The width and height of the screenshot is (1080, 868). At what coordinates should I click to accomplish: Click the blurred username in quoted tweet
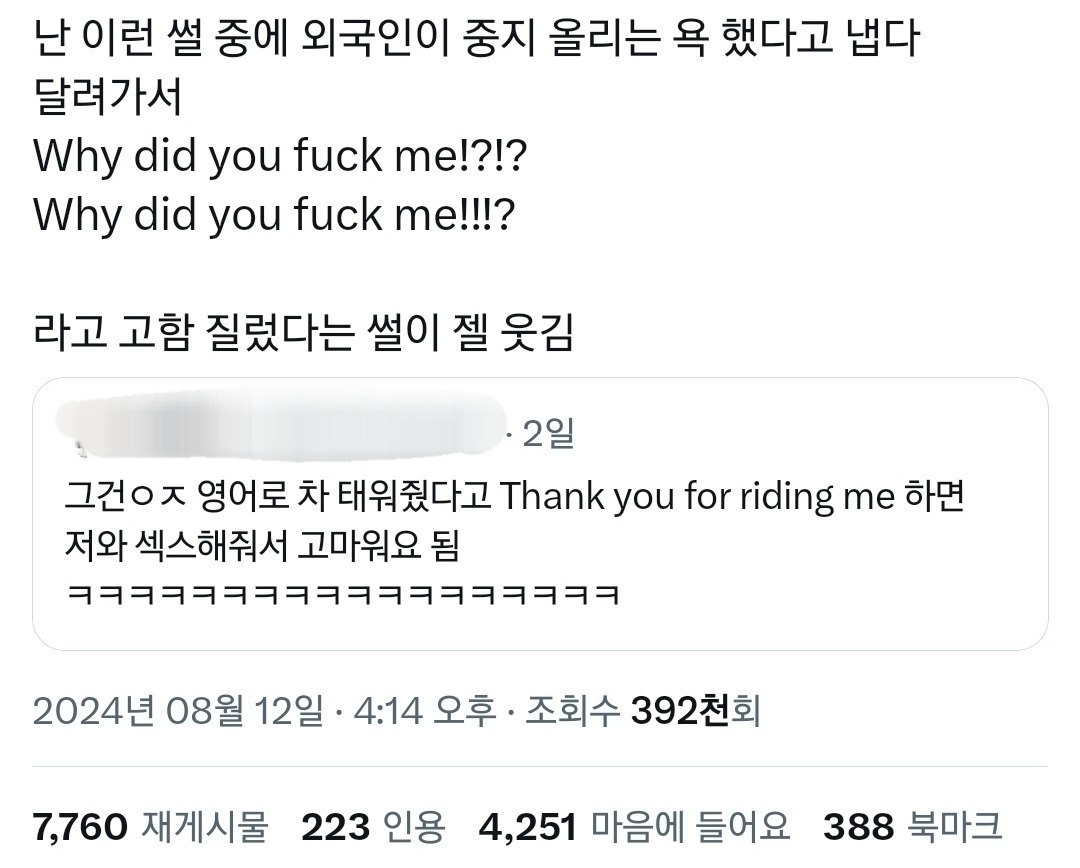280,432
